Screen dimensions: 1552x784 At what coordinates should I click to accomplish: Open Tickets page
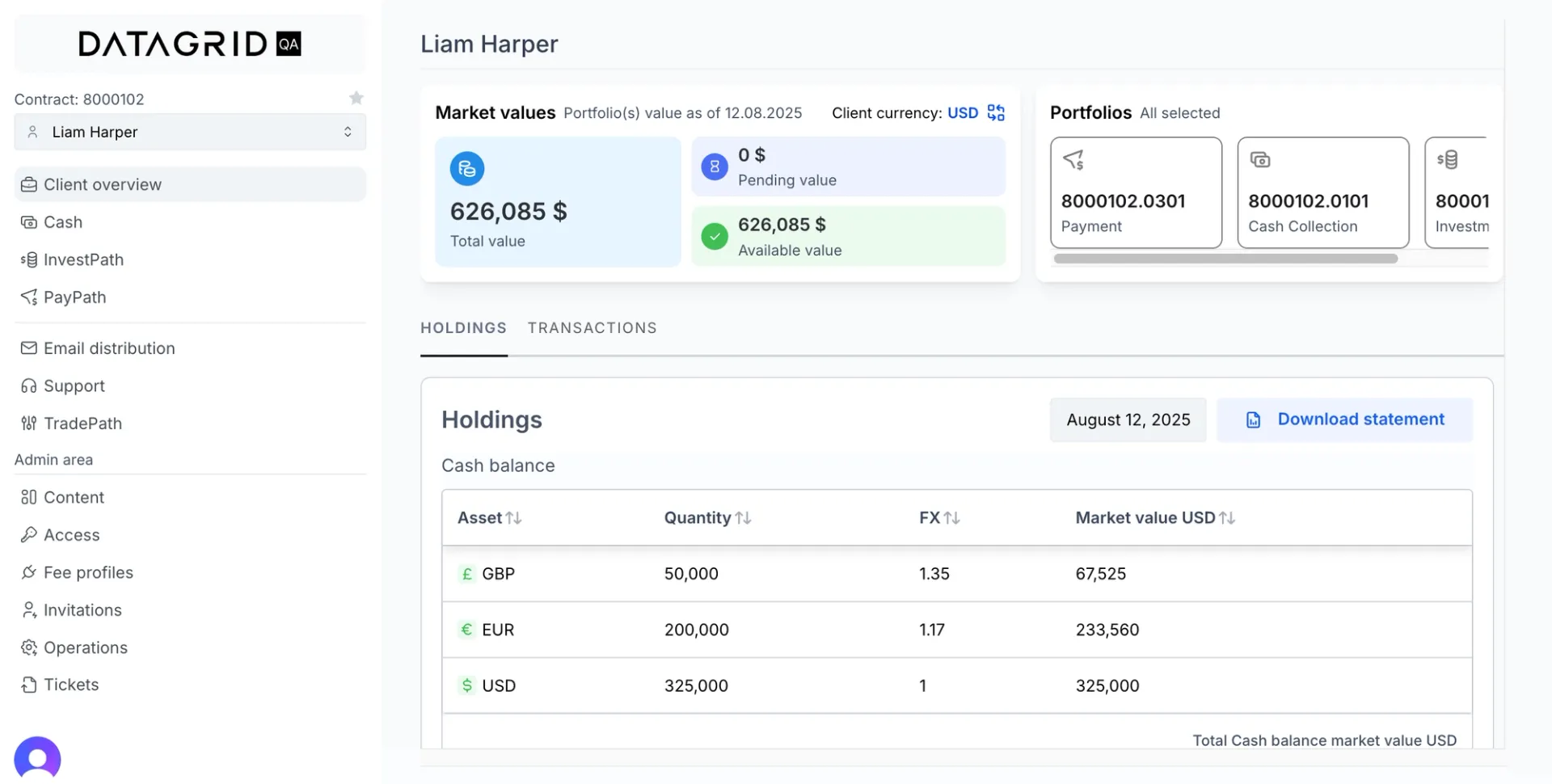[x=71, y=685]
